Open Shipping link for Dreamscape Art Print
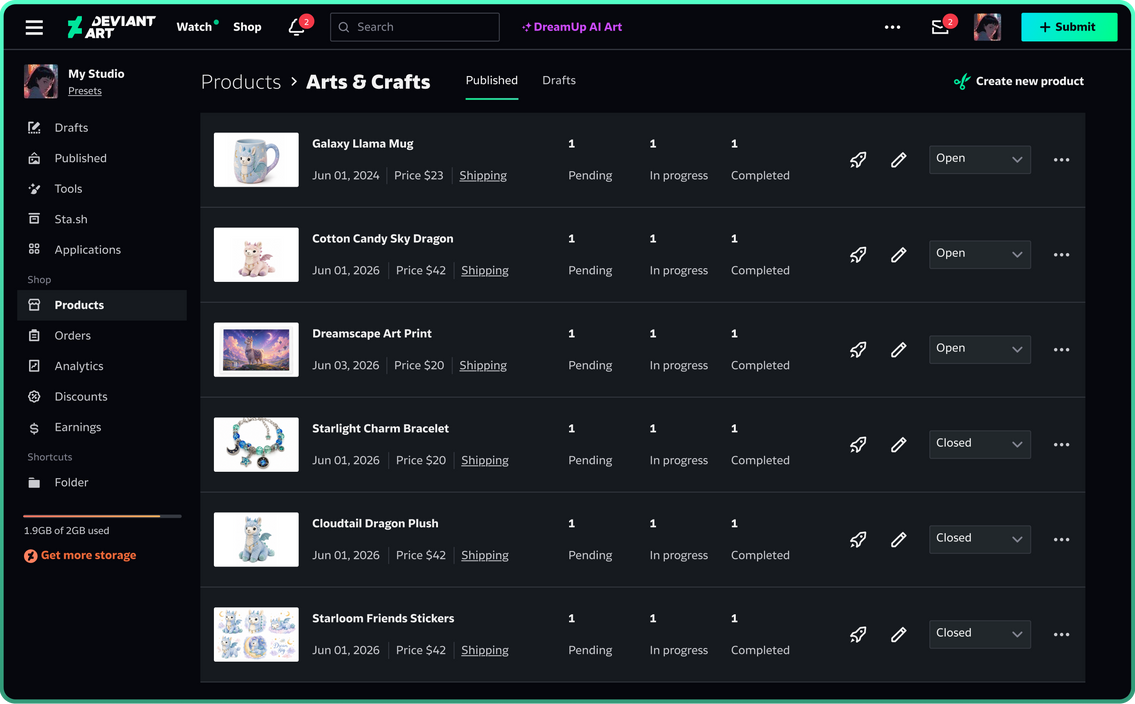The height and width of the screenshot is (704, 1135). click(483, 365)
